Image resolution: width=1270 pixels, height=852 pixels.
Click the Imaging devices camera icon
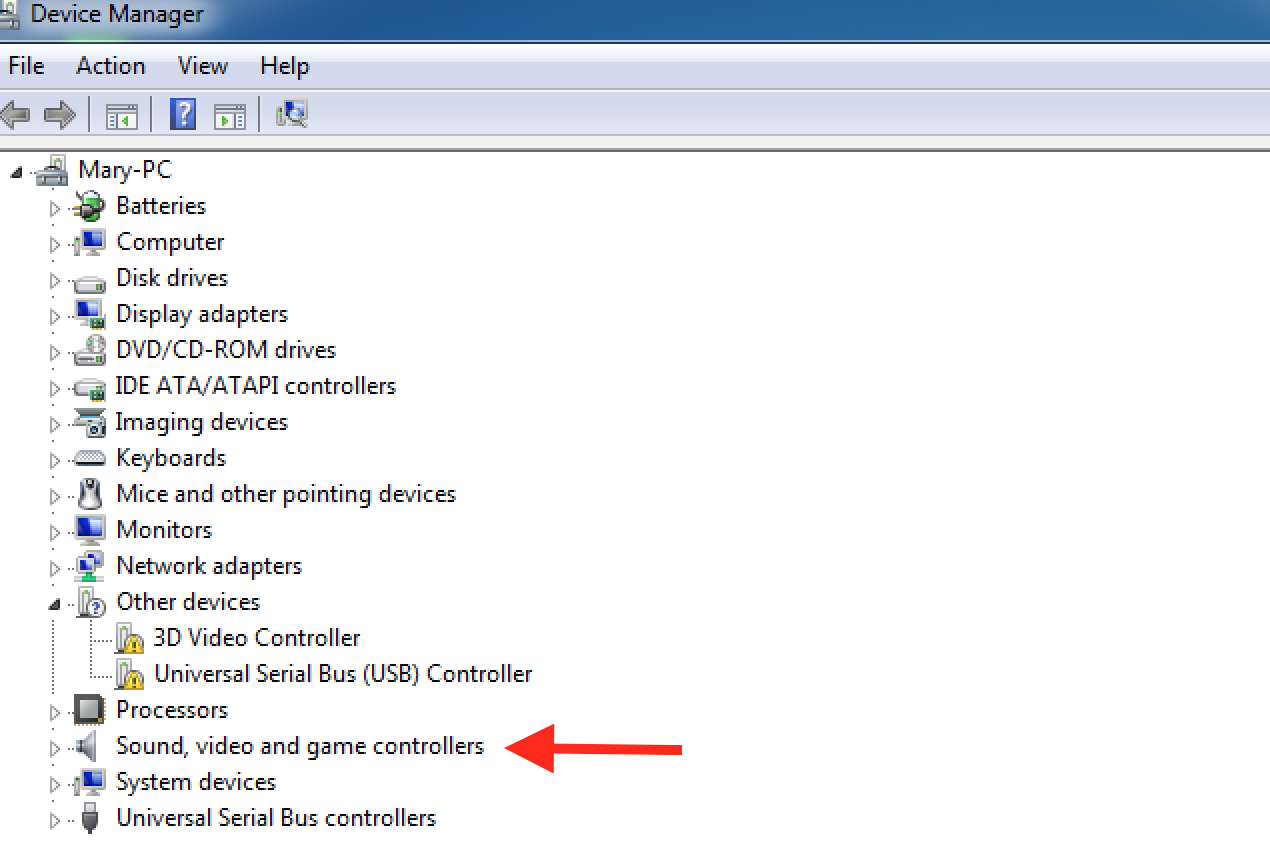tap(89, 423)
